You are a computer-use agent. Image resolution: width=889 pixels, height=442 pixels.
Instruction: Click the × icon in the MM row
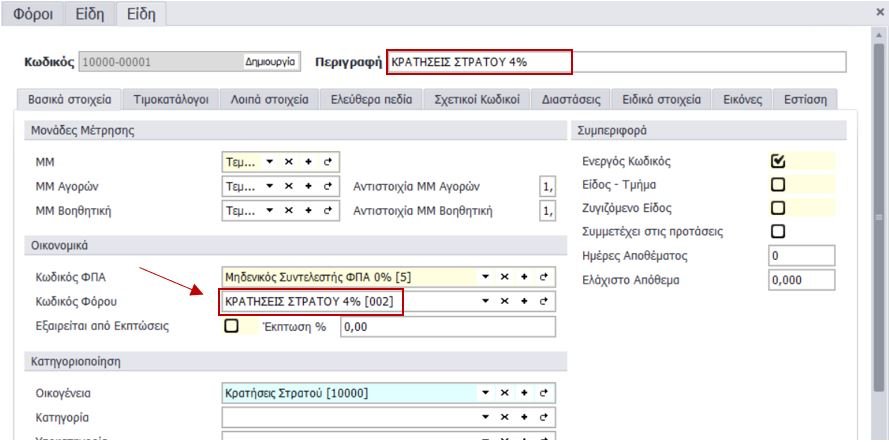point(289,161)
